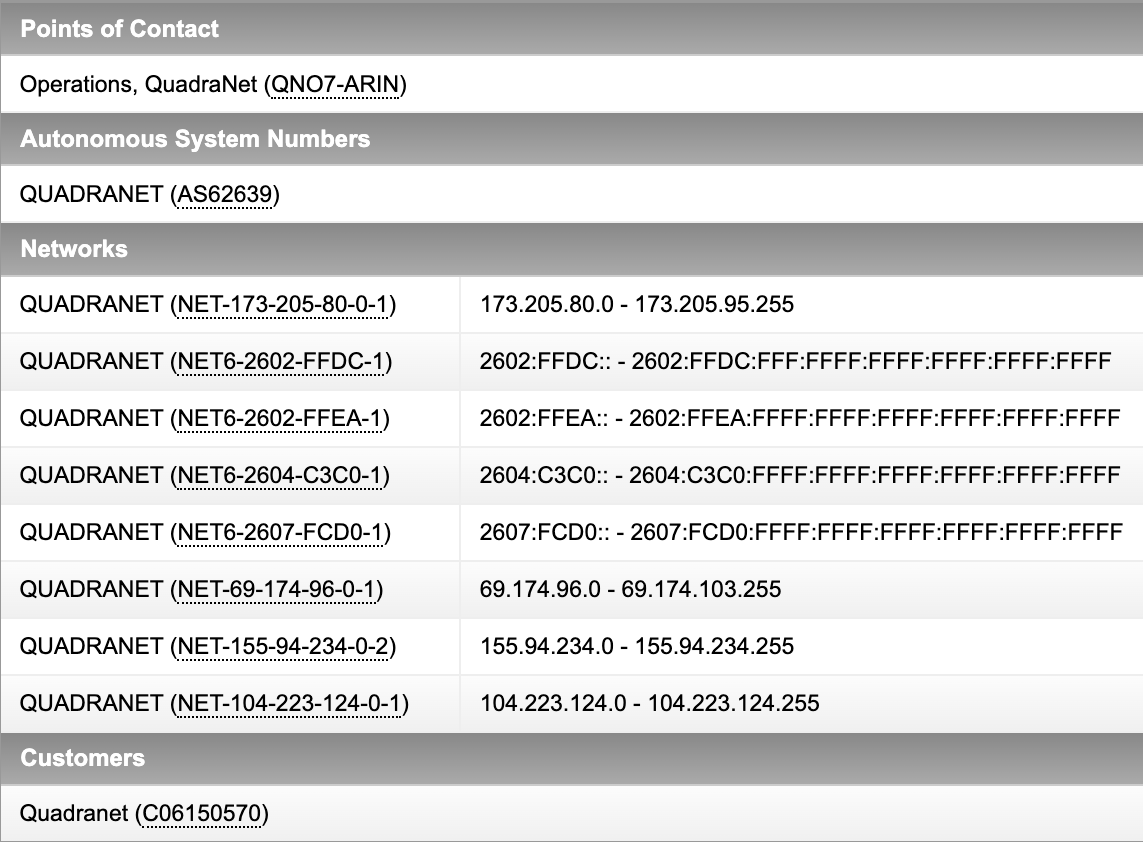The height and width of the screenshot is (842, 1143).
Task: Open the NET6-2602-FFEA-1 network link
Action: [280, 418]
